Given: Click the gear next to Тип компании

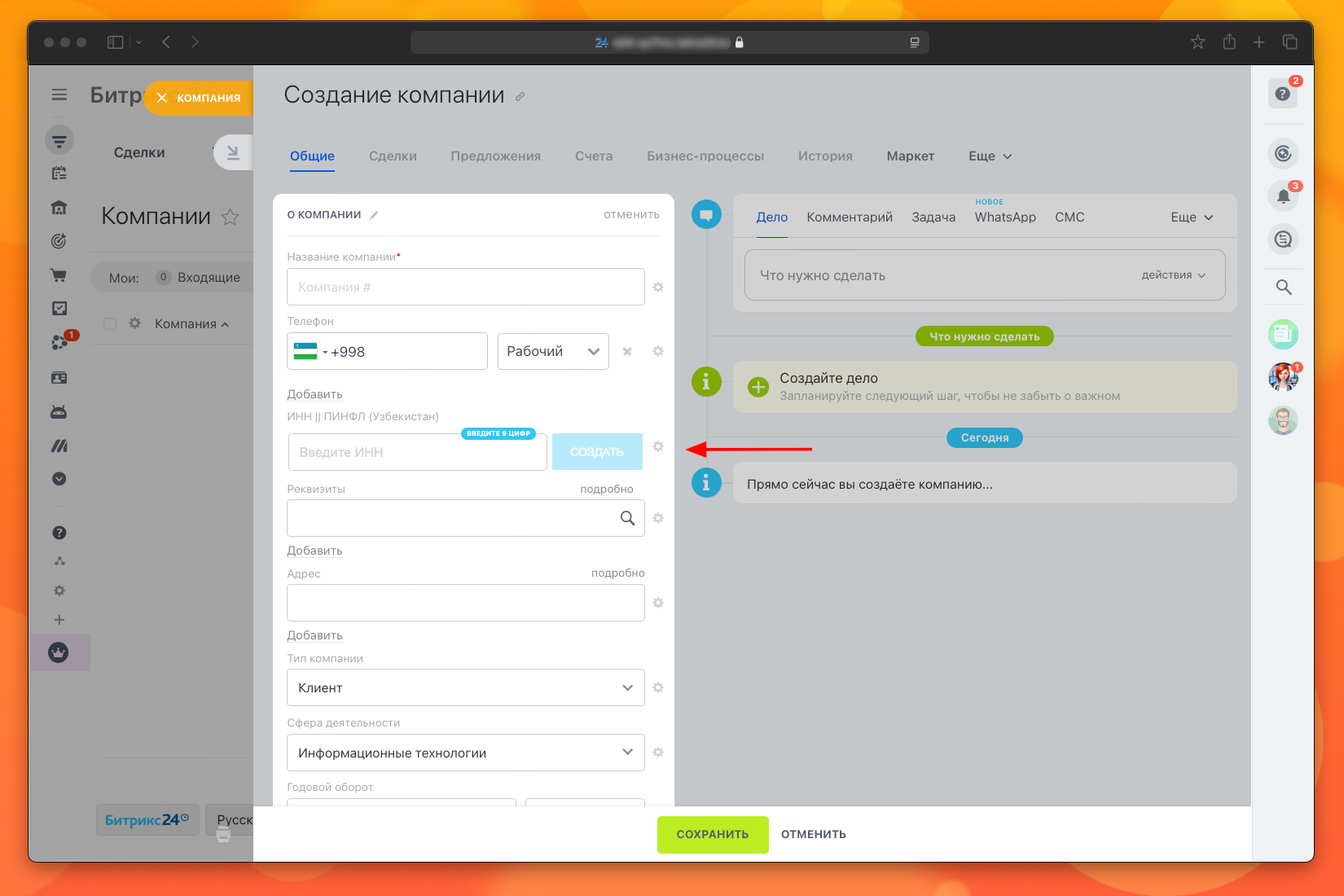Looking at the screenshot, I should [x=658, y=687].
